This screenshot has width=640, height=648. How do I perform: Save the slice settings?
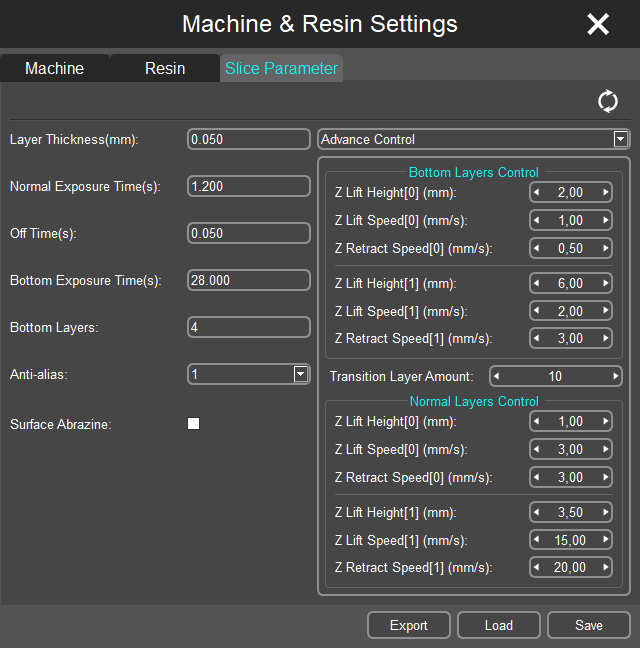tap(588, 625)
